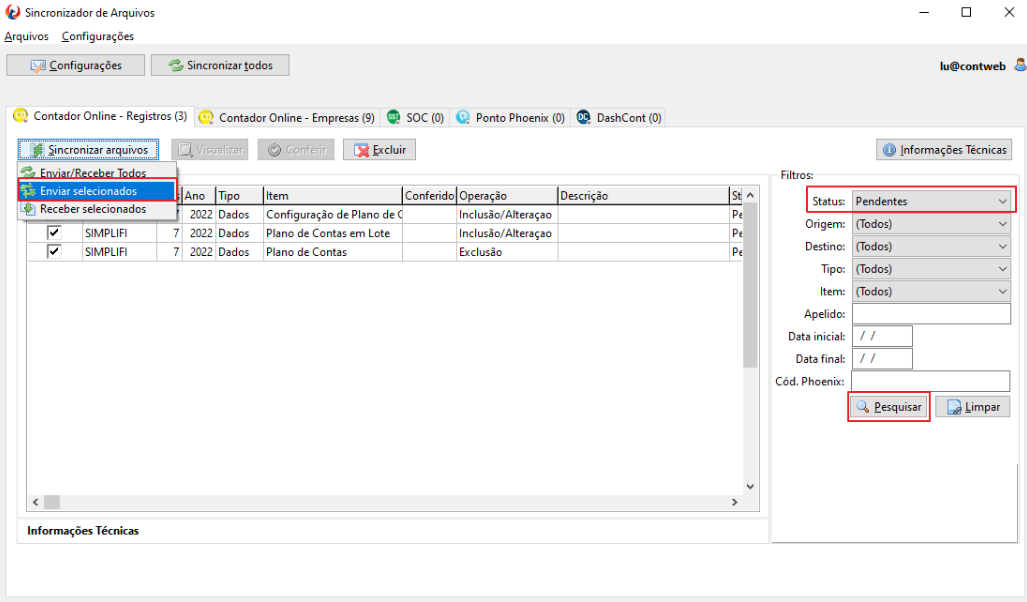Click the Contador Online - Registros tab icon
This screenshot has height=602, width=1027.
(x=21, y=116)
